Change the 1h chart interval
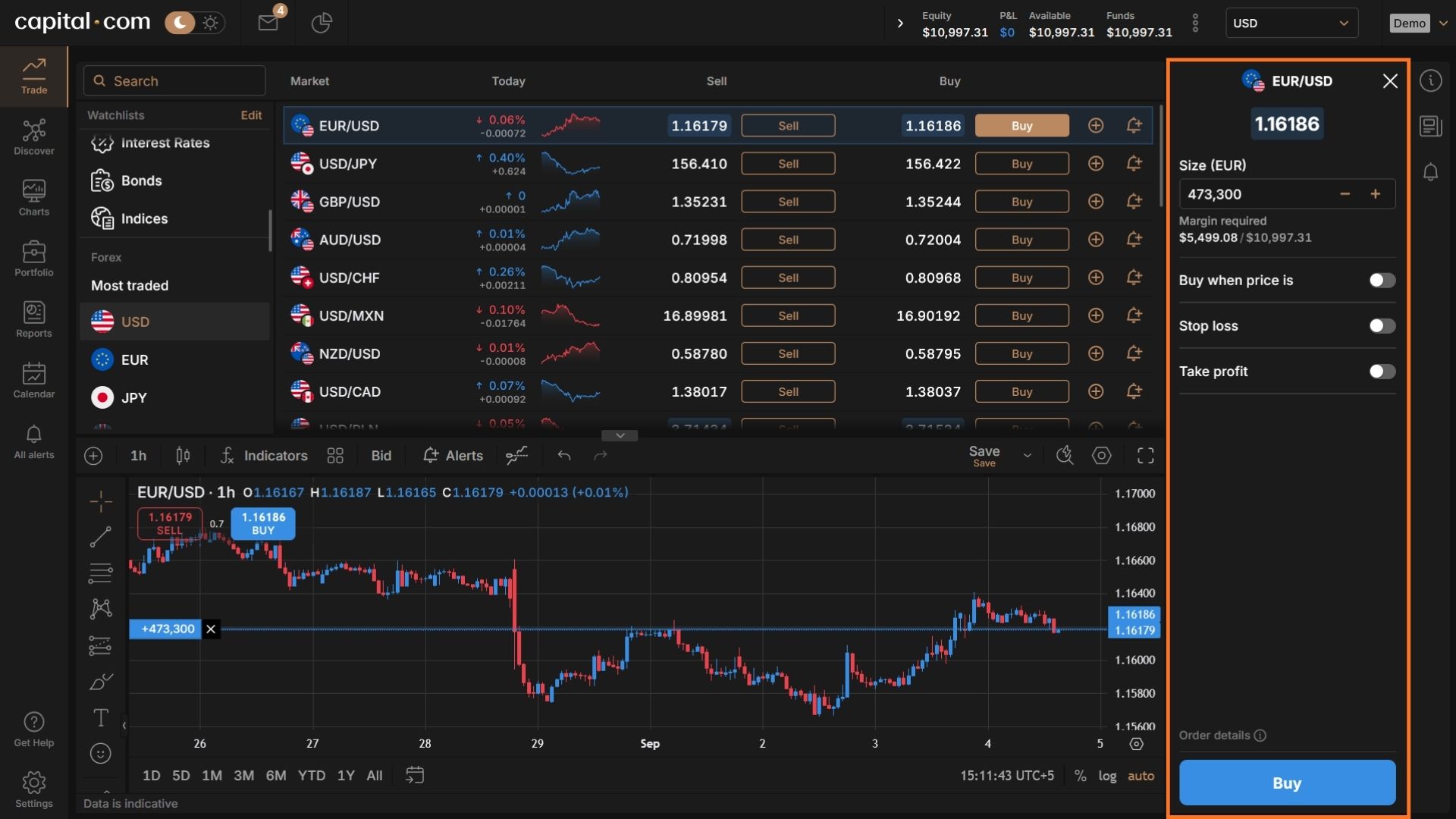The image size is (1456, 819). coord(138,456)
